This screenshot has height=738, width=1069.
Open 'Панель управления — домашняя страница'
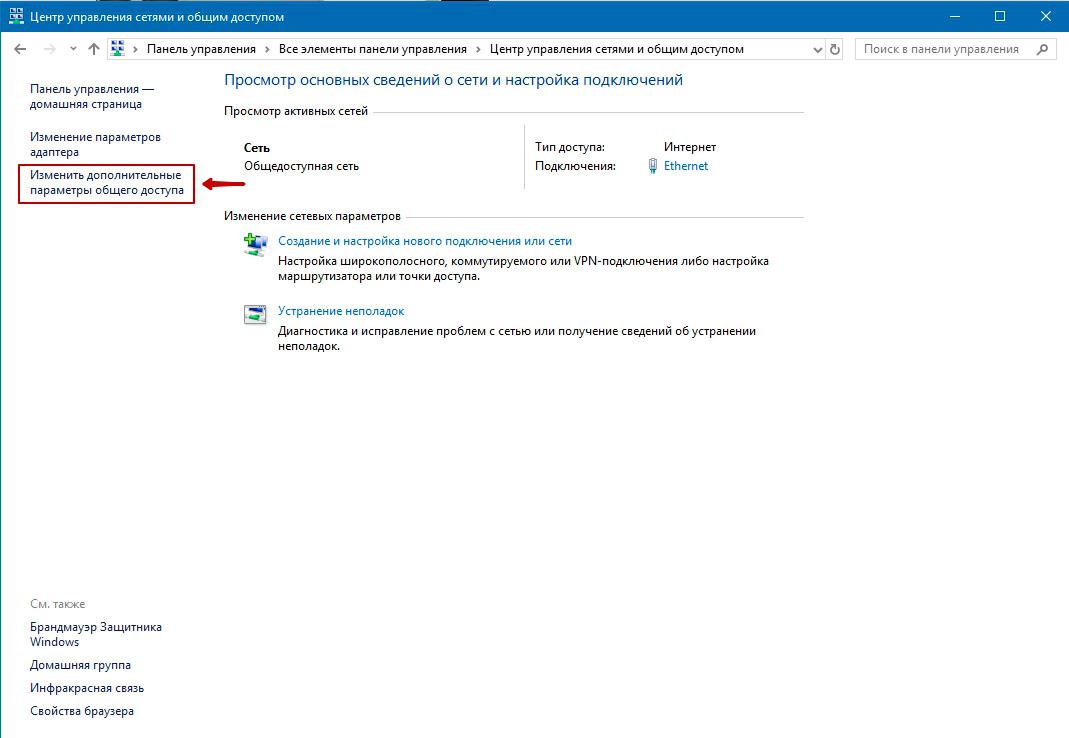[92, 96]
